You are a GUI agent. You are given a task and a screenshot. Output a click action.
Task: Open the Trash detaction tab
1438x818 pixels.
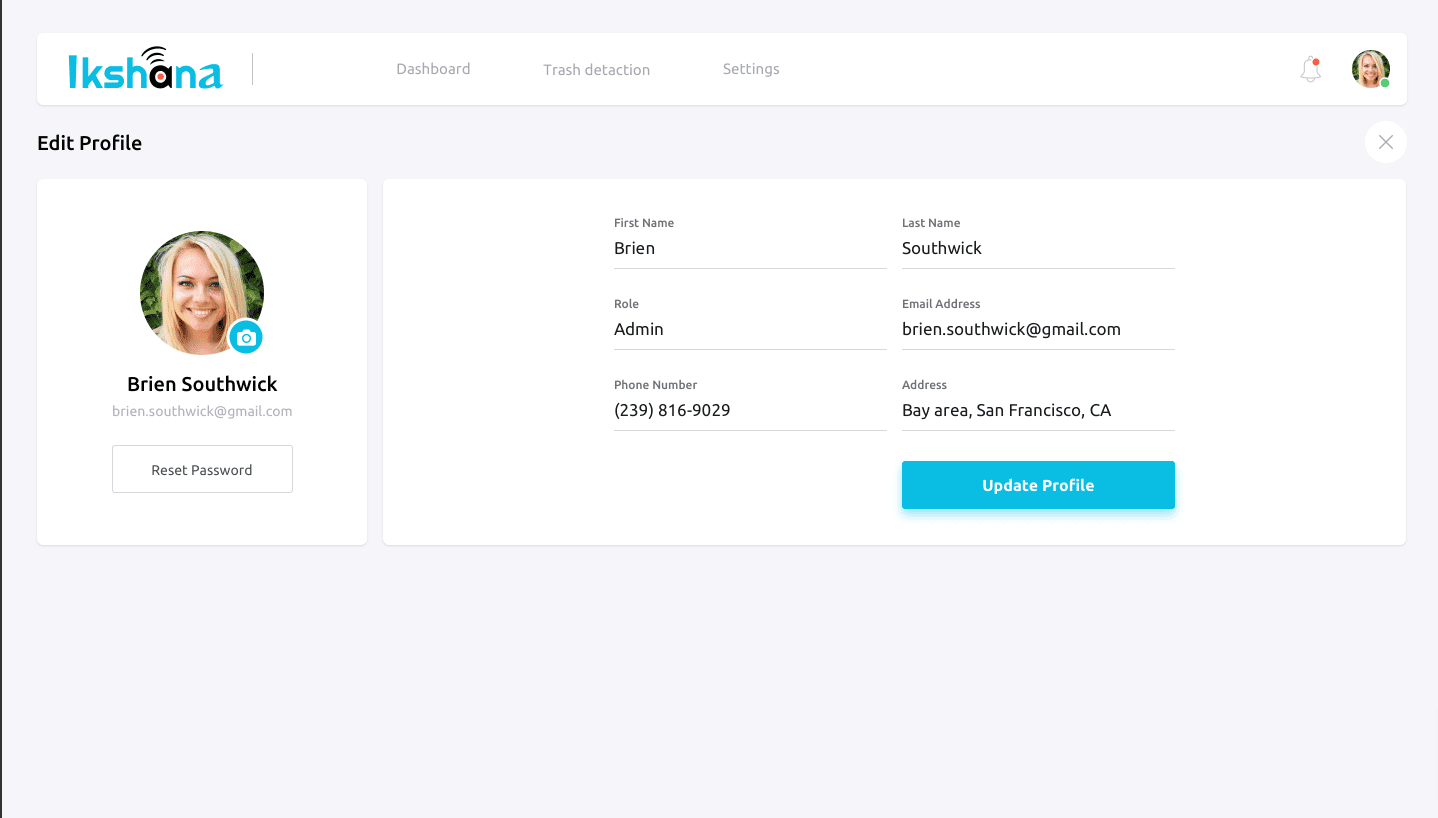click(596, 70)
